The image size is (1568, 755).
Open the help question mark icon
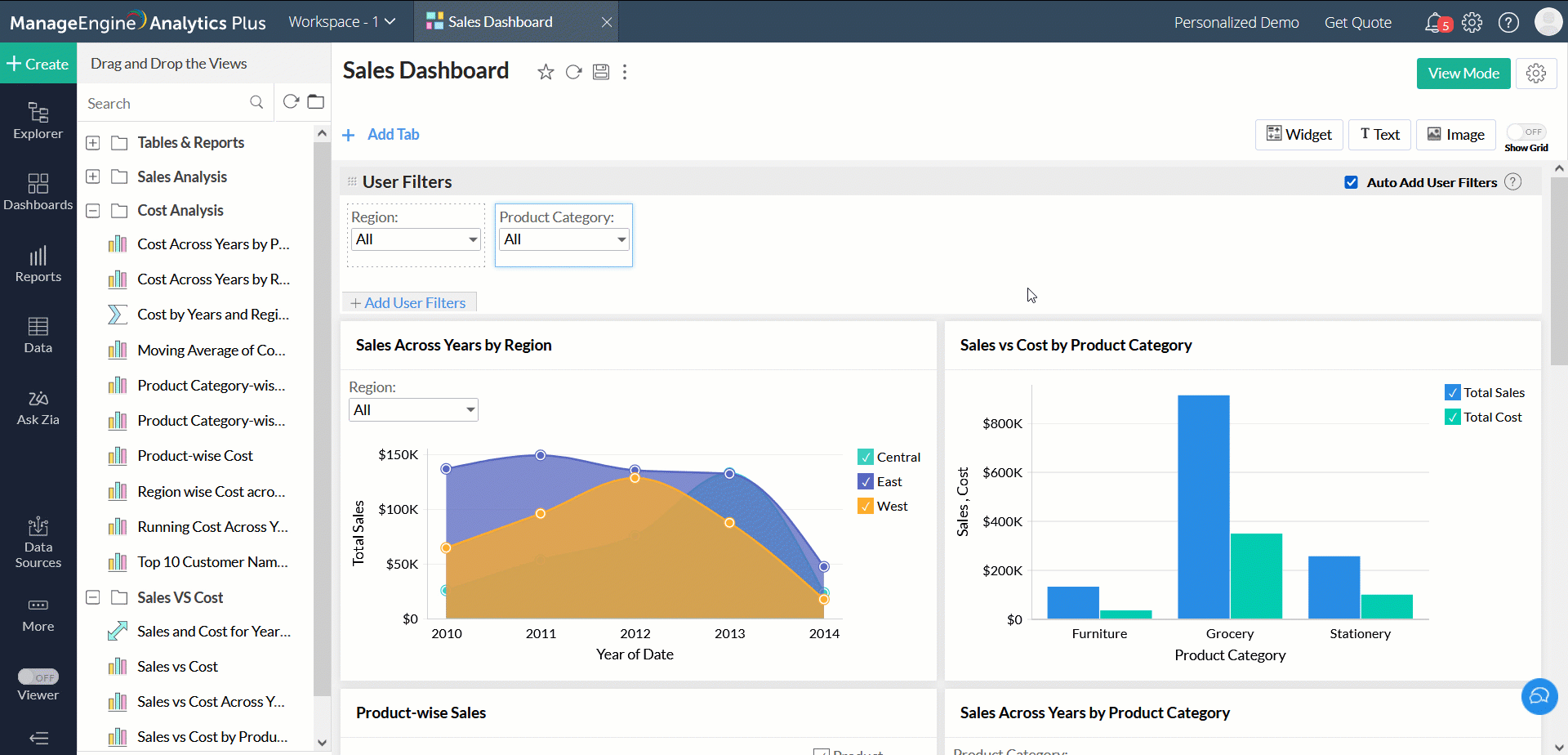point(1508,22)
